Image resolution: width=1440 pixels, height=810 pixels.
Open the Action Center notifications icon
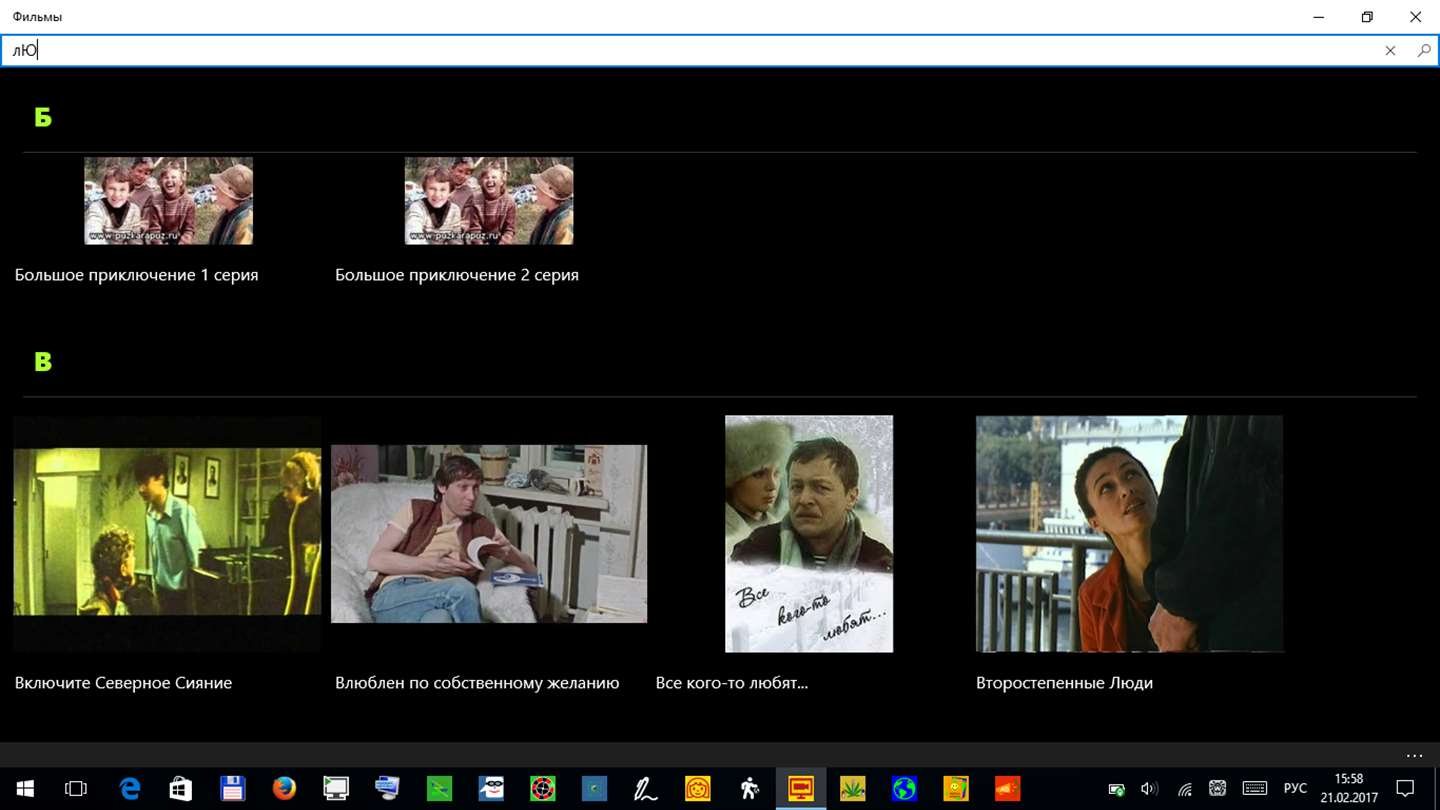(1405, 789)
